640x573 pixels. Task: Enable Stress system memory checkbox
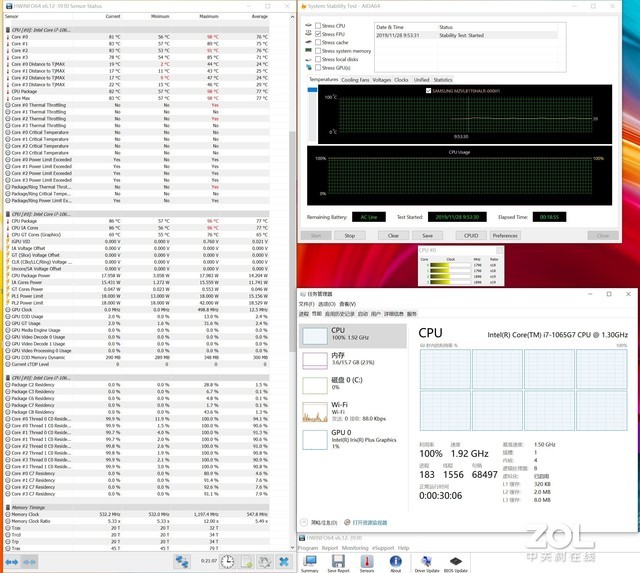pos(319,51)
